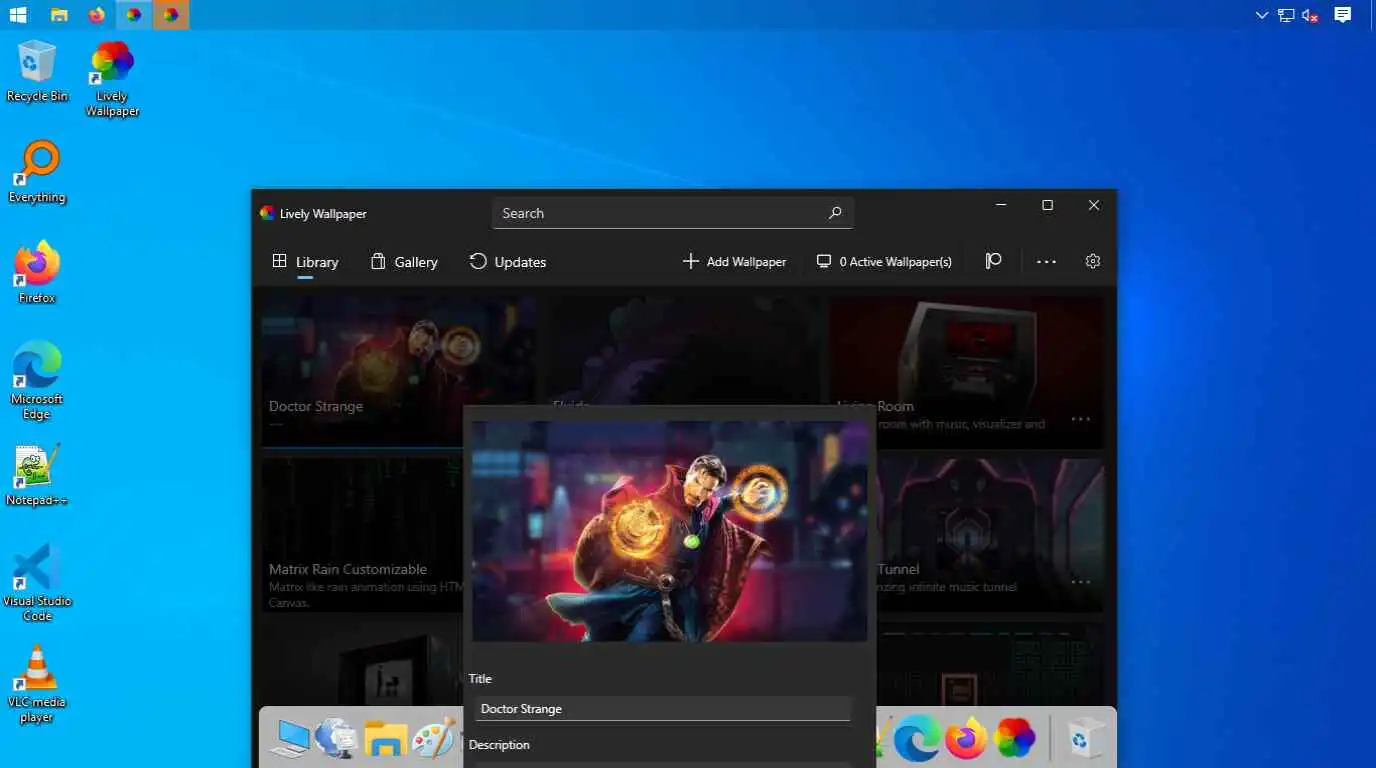Open Action Center notifications icon
This screenshot has width=1376, height=768.
click(1343, 15)
